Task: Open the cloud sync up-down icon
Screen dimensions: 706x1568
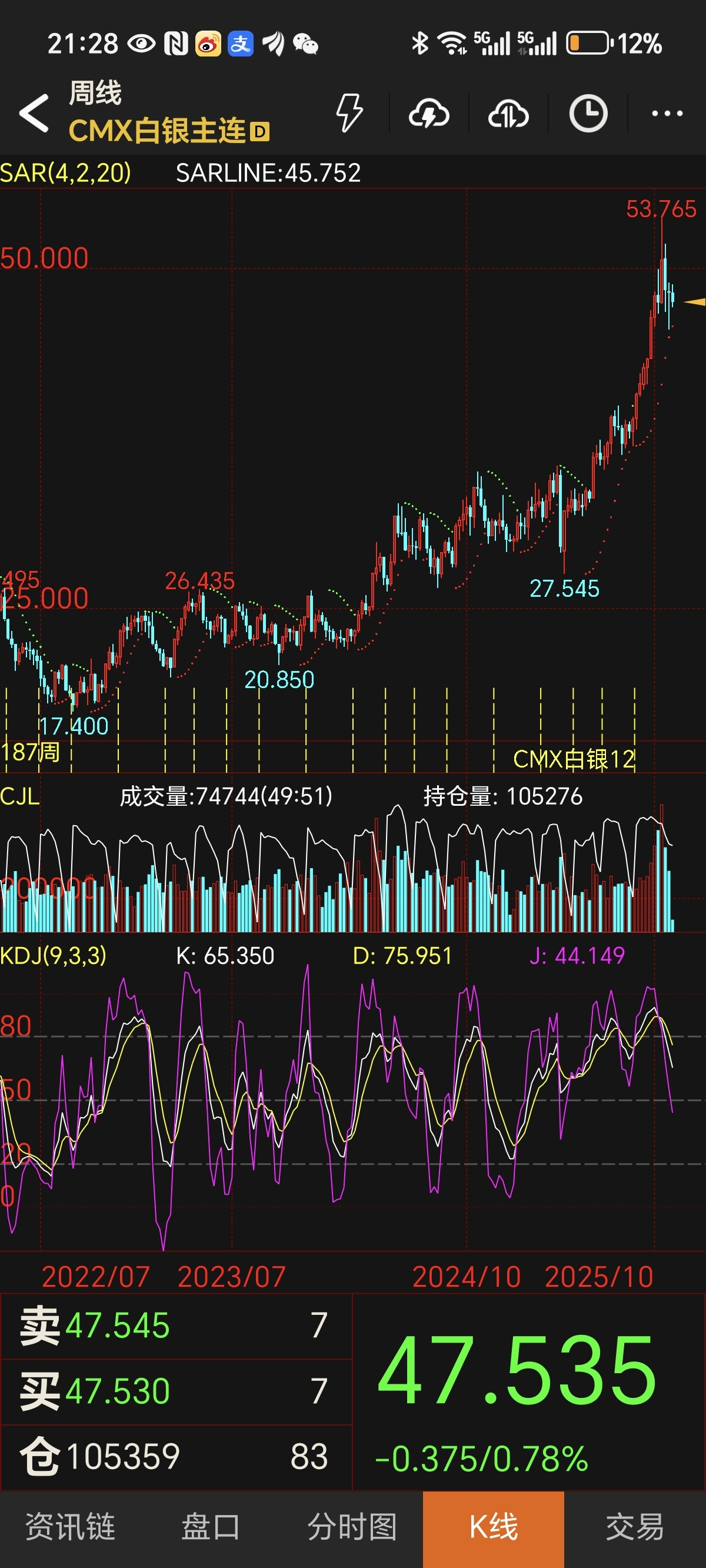Action: pos(508,113)
